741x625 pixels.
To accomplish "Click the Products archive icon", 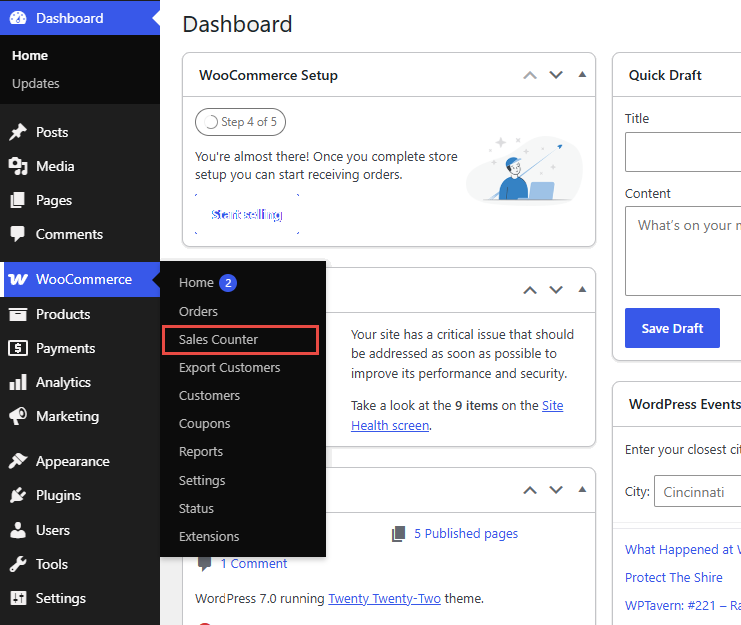I will 18,314.
